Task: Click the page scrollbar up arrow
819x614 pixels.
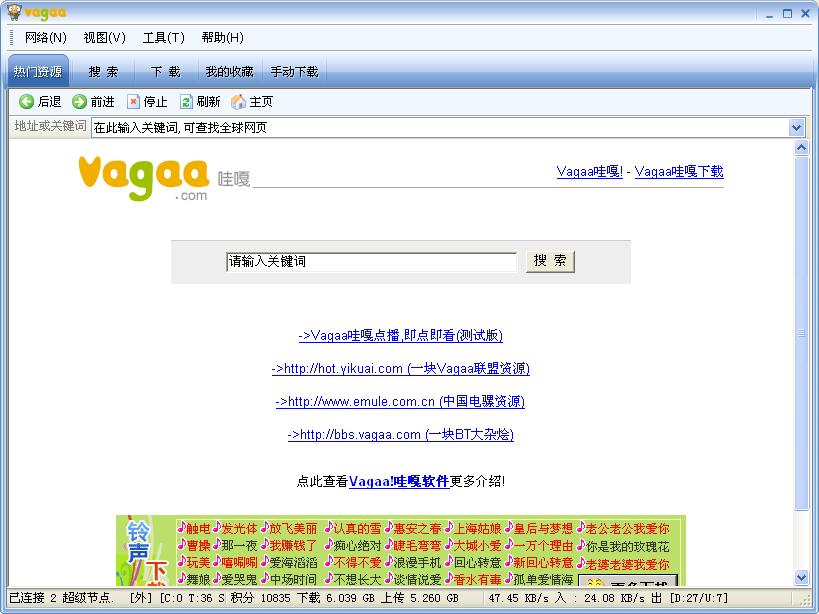Action: [801, 148]
